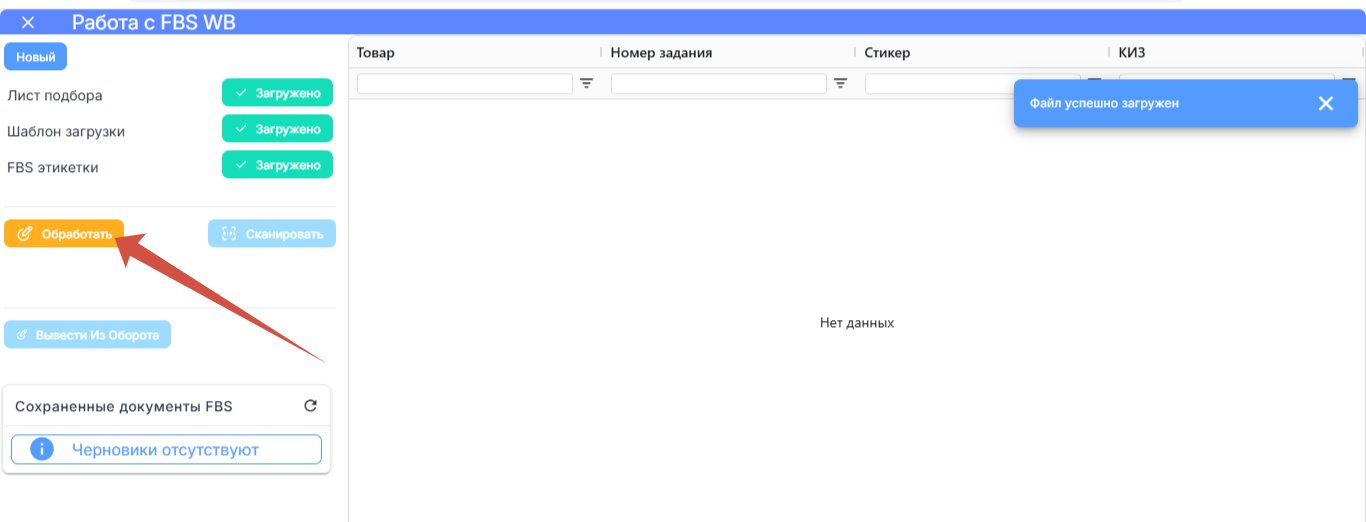Screen dimensions: 1366x522
Task: Click Загружено button for Лист подбора
Action: 277,93
